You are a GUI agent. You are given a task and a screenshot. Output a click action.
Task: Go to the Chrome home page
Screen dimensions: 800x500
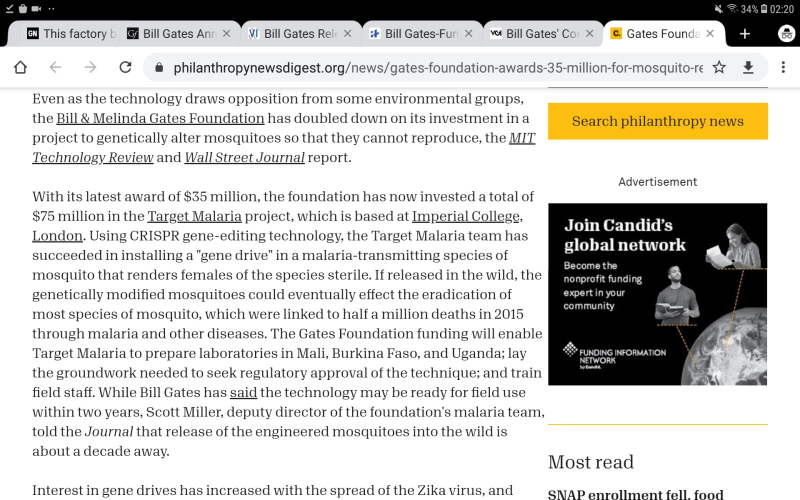(x=20, y=67)
